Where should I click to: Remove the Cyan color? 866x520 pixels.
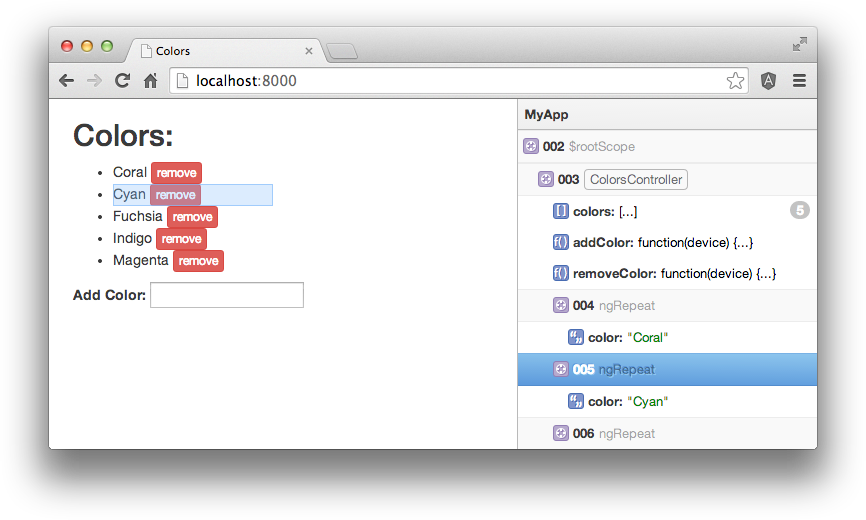point(175,195)
